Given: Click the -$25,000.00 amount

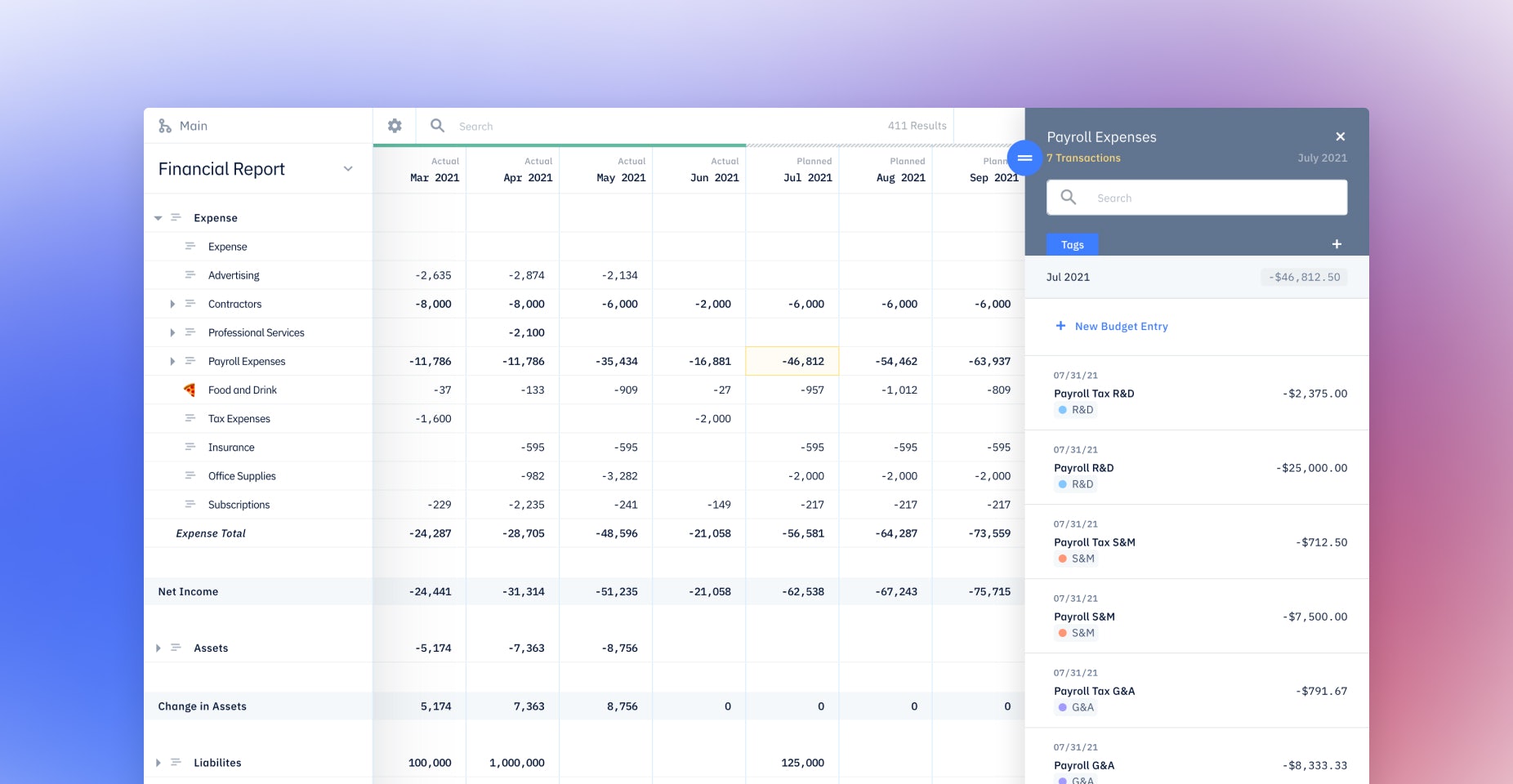Looking at the screenshot, I should (1312, 468).
